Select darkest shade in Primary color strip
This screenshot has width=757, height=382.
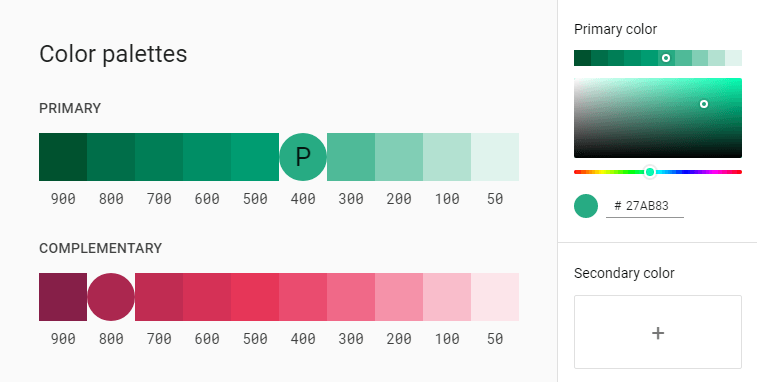point(582,58)
